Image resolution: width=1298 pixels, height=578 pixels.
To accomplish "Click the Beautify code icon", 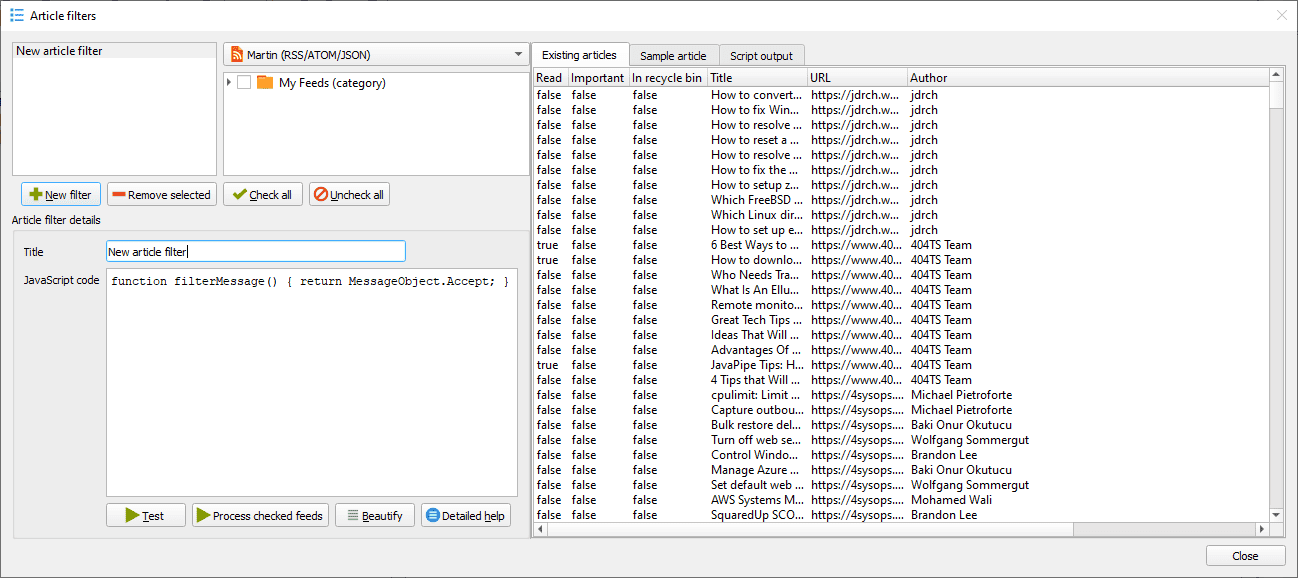I will 355,515.
